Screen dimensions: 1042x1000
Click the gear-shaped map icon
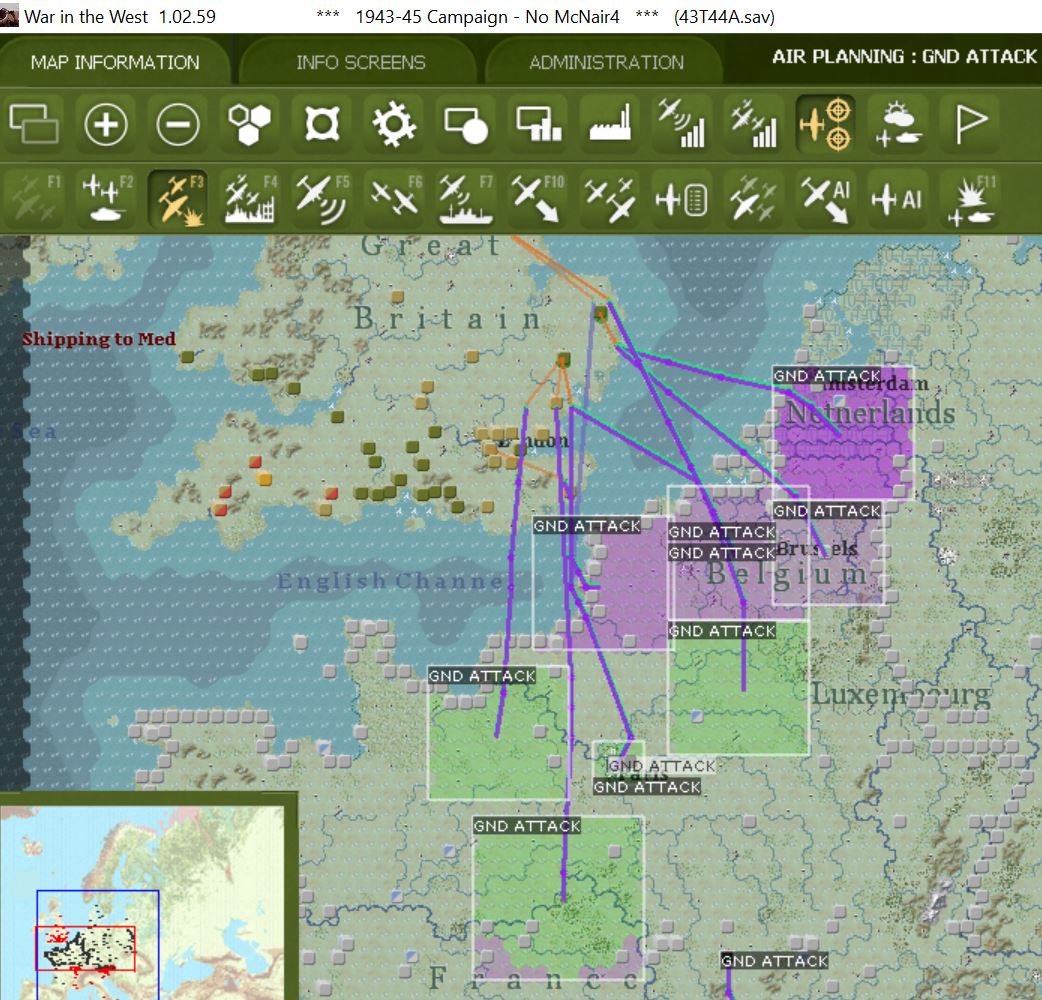[x=394, y=124]
